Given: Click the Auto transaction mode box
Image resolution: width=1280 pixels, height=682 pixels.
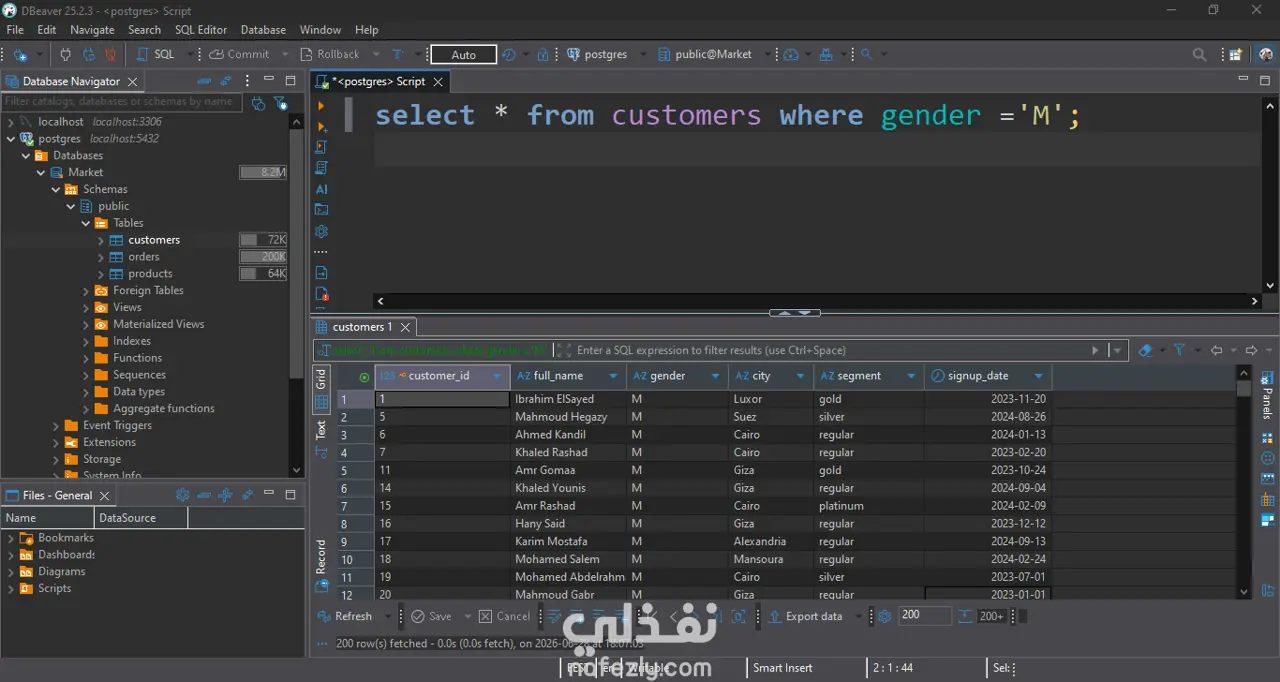Looking at the screenshot, I should click(x=463, y=55).
